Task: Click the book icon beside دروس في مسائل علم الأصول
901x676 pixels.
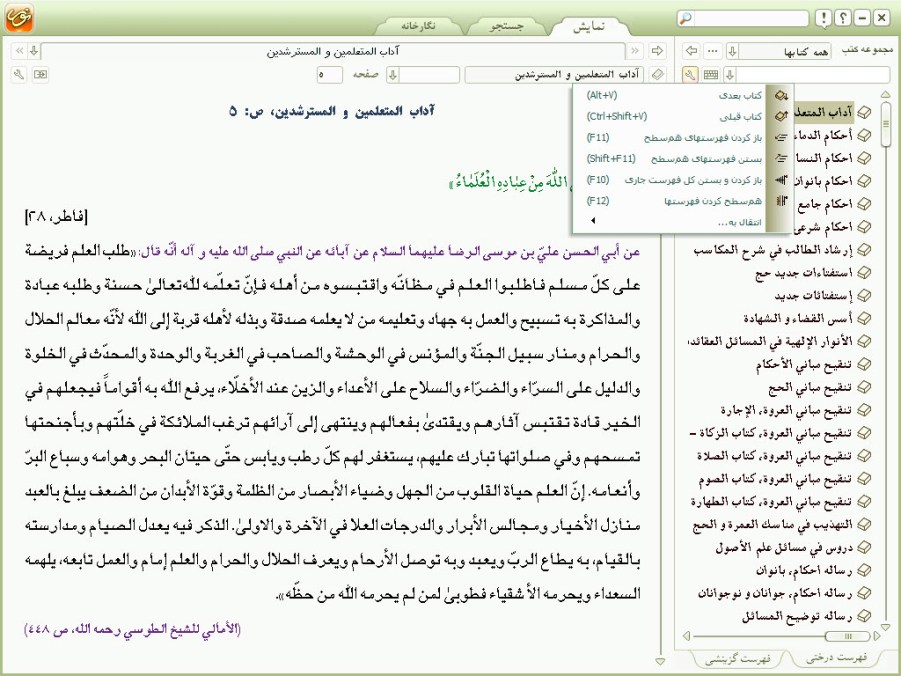Action: [x=864, y=548]
